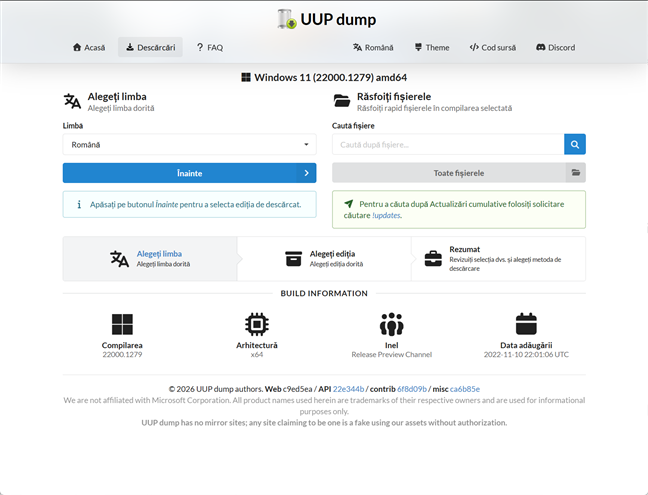Open the FAQ page

210,47
